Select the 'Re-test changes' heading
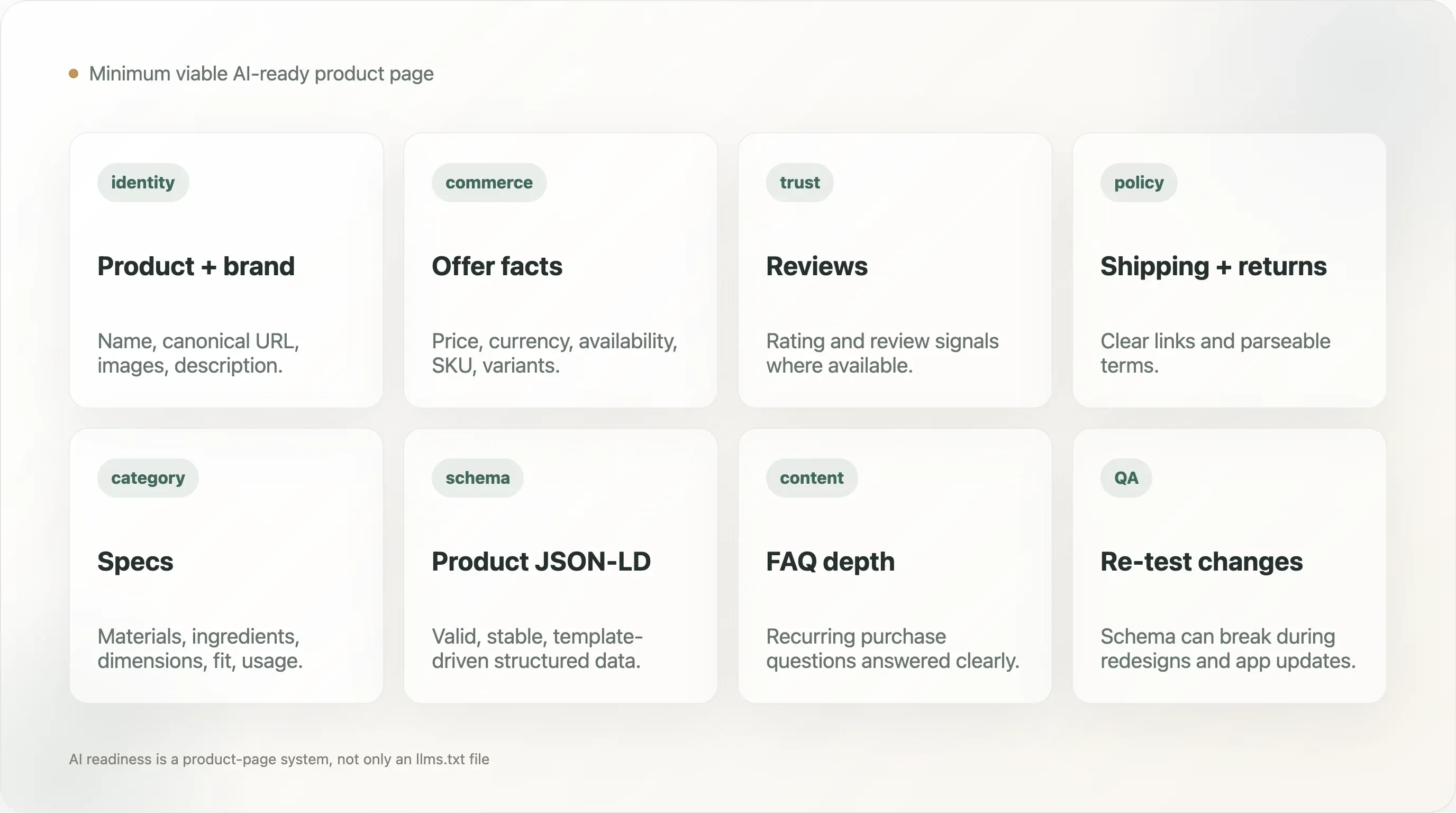 click(x=1202, y=562)
